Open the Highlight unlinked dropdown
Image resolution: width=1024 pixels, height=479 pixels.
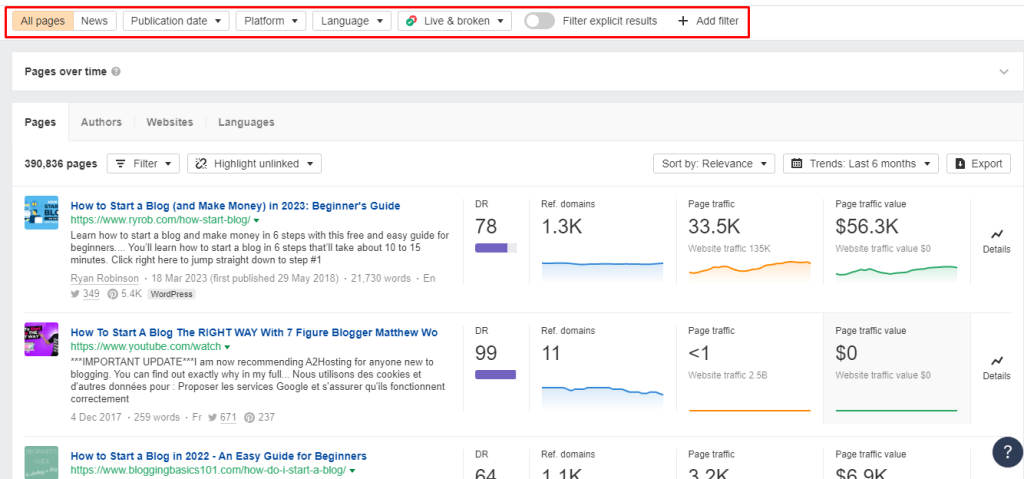(x=254, y=163)
